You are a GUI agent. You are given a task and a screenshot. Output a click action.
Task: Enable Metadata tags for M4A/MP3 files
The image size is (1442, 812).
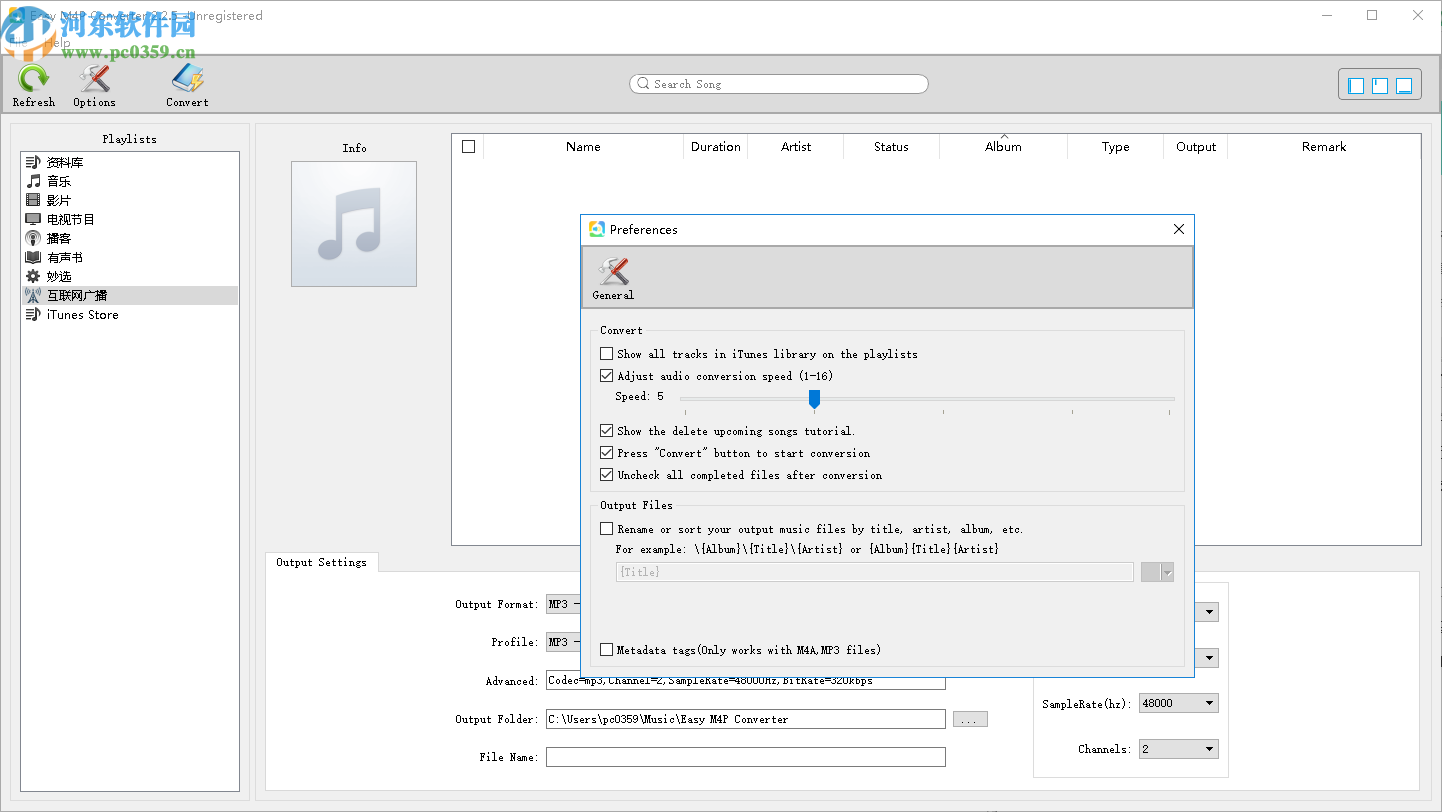tap(606, 649)
